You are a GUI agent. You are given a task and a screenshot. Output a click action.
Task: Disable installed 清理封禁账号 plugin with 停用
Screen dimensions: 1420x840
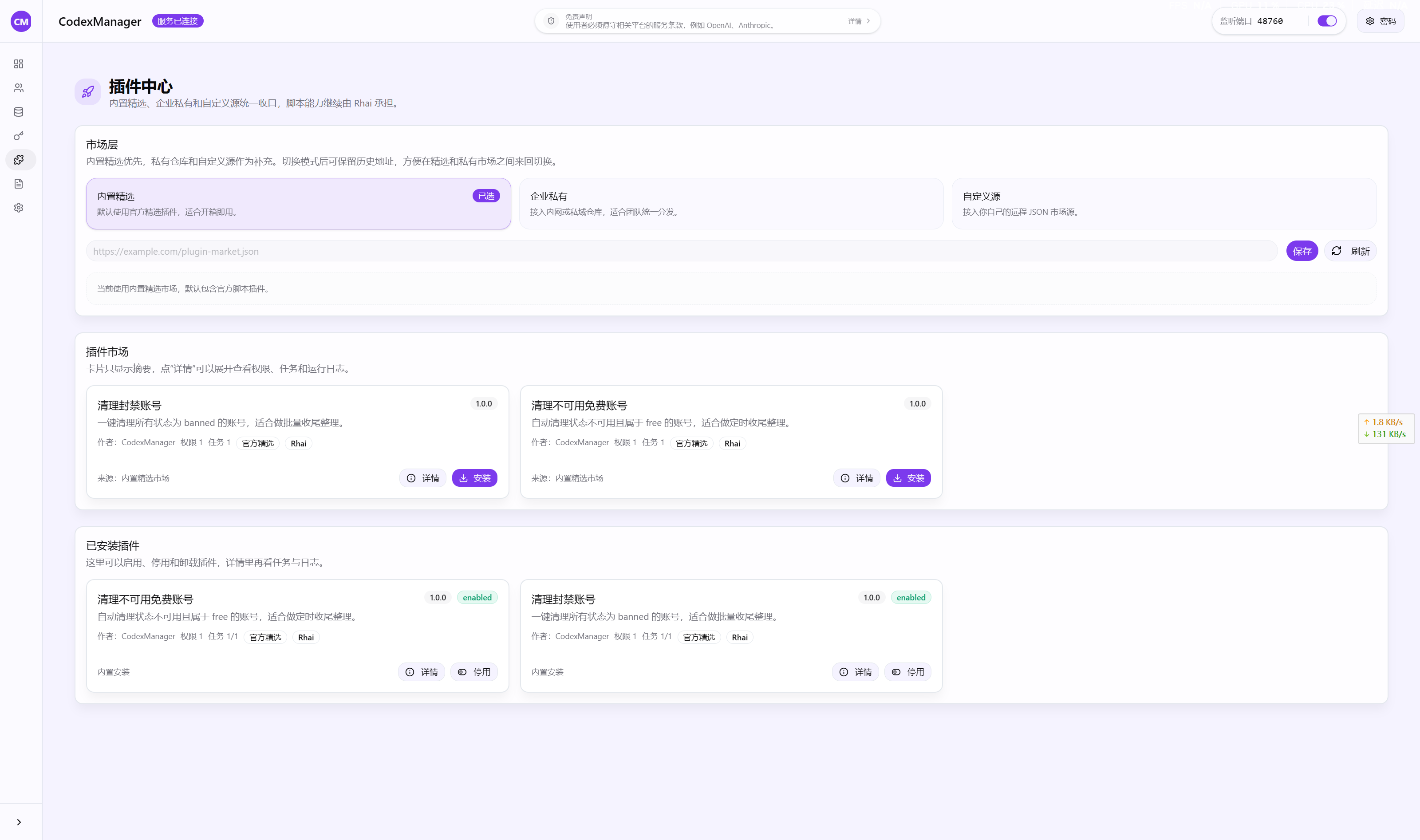click(x=908, y=672)
